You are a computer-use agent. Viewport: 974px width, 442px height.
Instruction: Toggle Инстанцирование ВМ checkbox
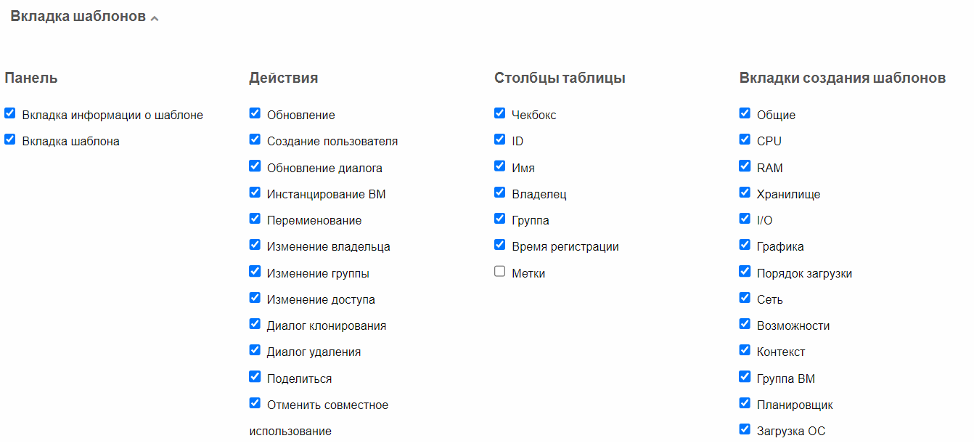(255, 192)
